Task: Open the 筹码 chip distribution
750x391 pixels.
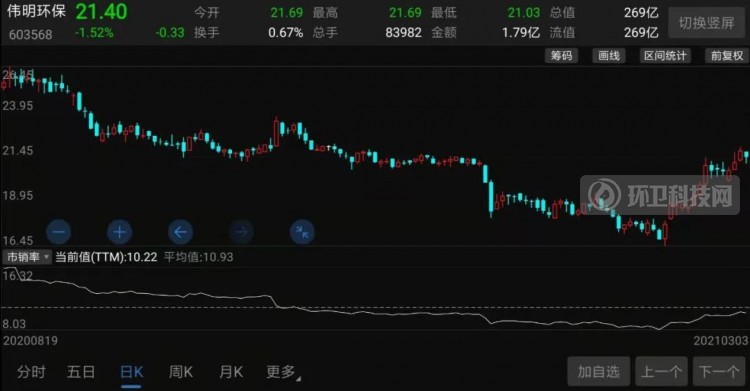Action: coord(561,56)
